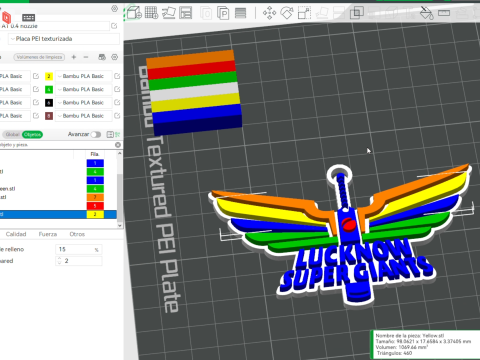
Task: Click edit icon left of black 6 swatch
Action: click(x=36, y=102)
